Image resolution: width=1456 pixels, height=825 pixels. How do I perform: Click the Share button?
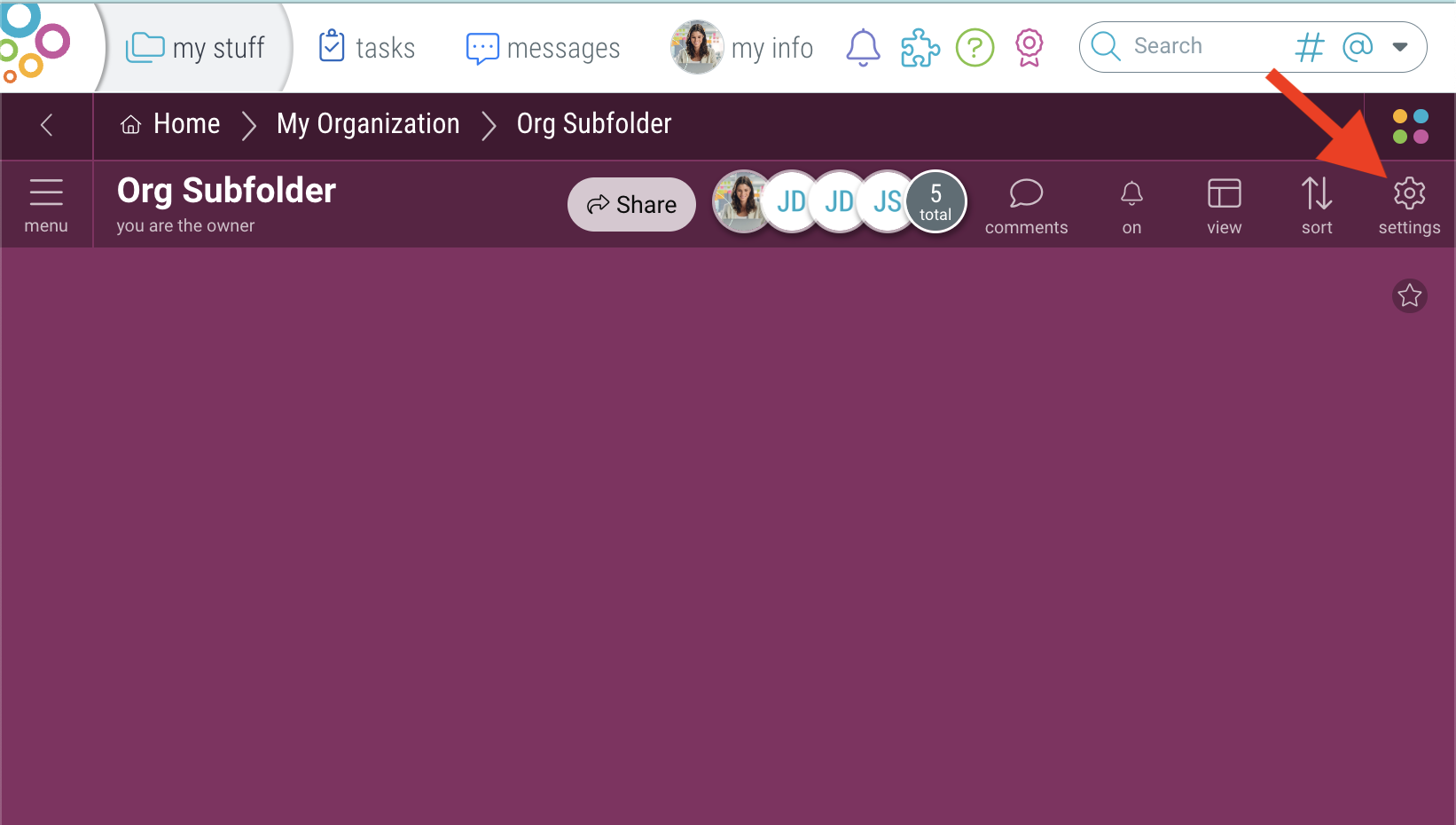pyautogui.click(x=631, y=204)
